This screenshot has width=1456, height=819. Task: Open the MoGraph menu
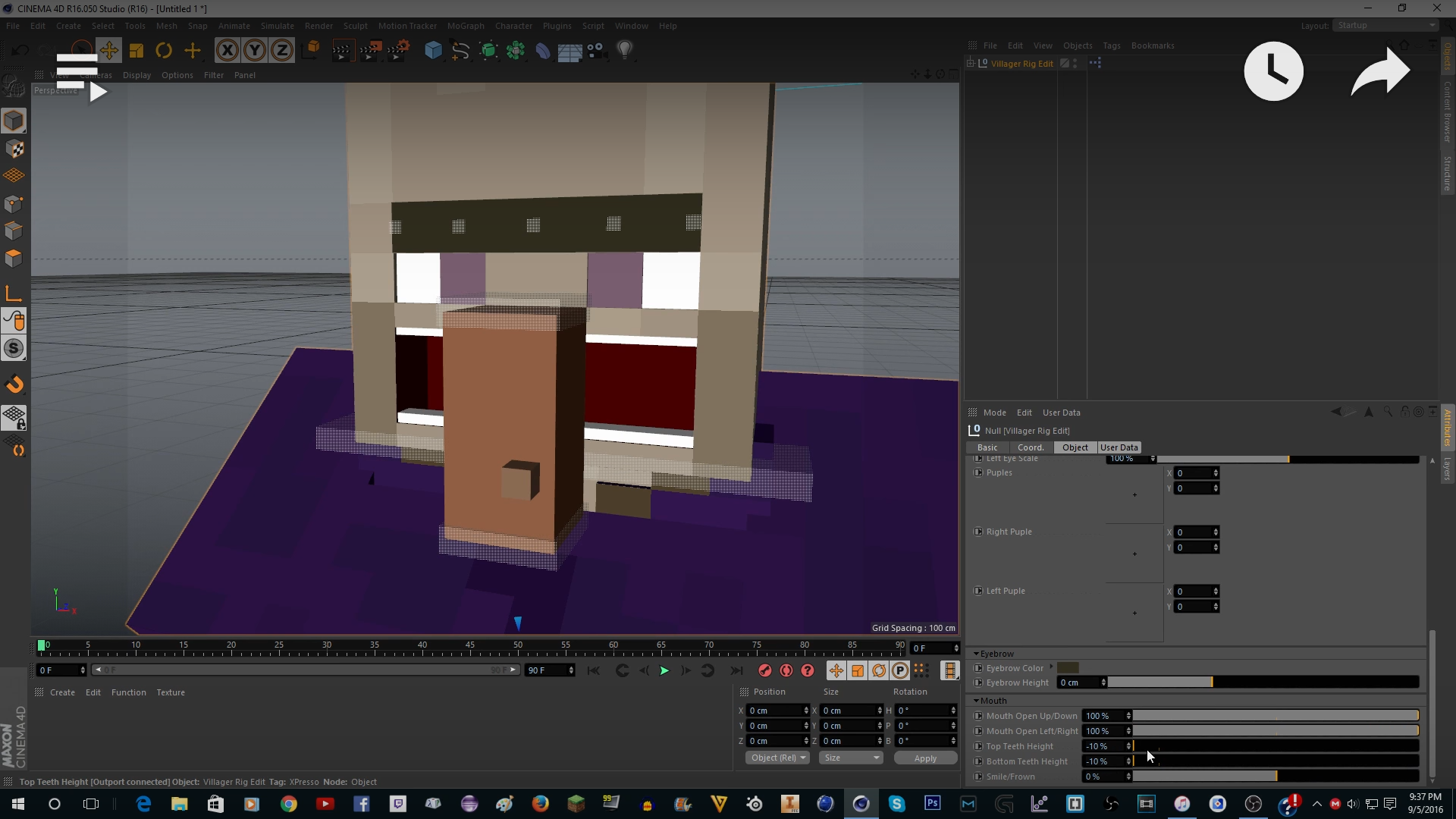pyautogui.click(x=466, y=26)
